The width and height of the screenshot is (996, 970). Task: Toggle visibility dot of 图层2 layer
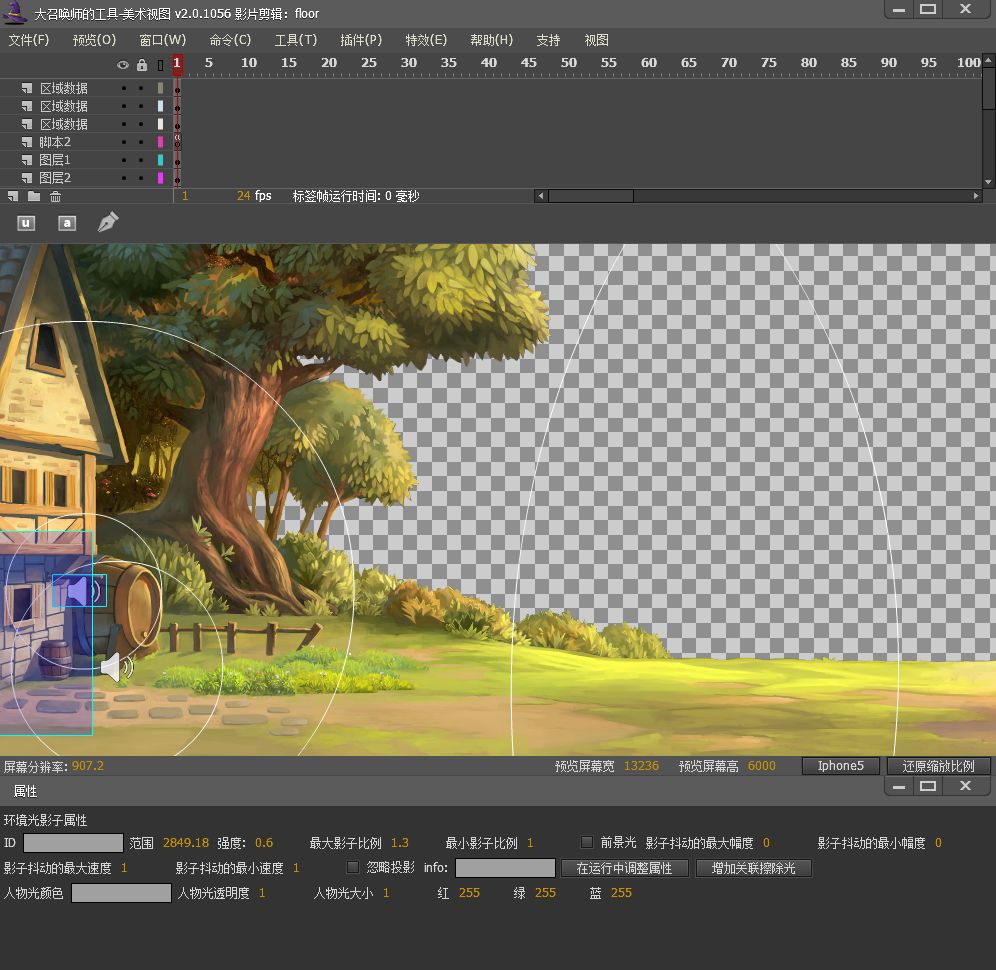point(124,177)
